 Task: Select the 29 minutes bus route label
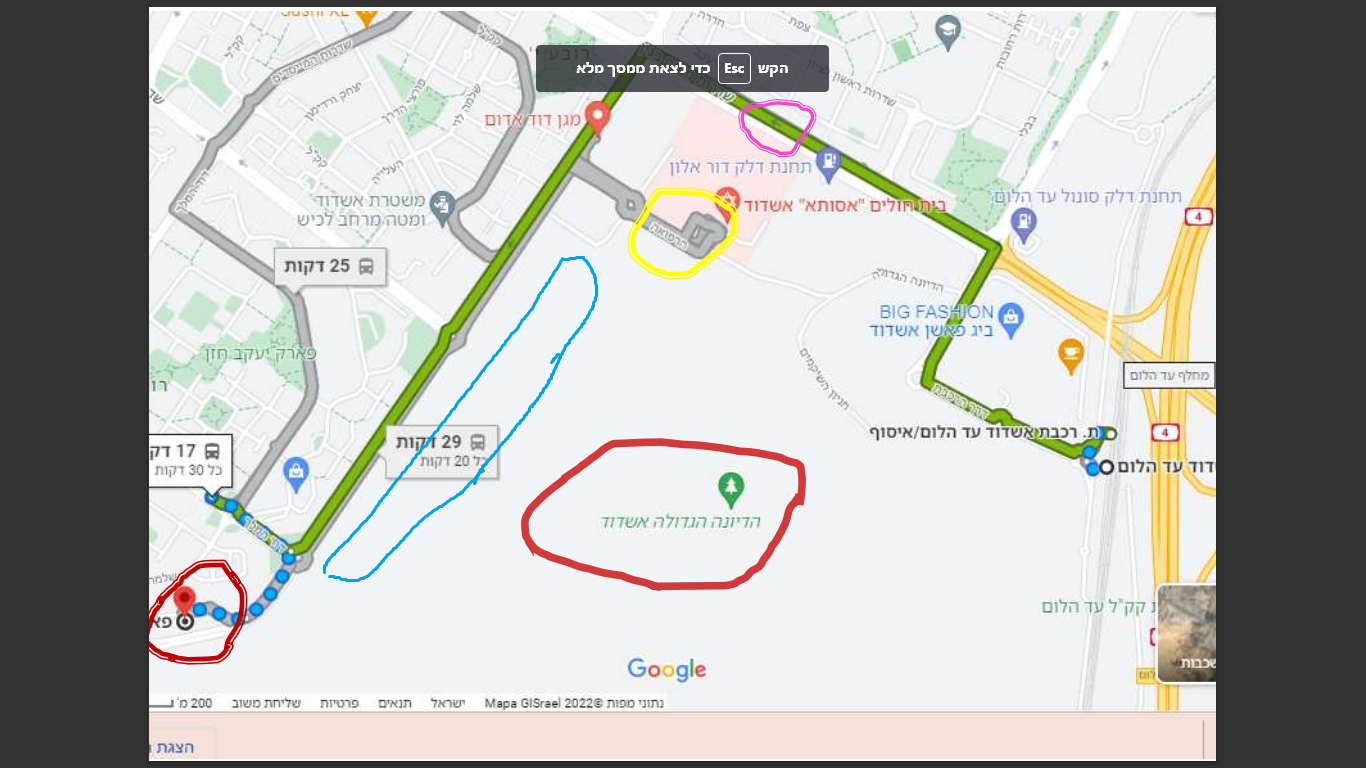click(441, 450)
